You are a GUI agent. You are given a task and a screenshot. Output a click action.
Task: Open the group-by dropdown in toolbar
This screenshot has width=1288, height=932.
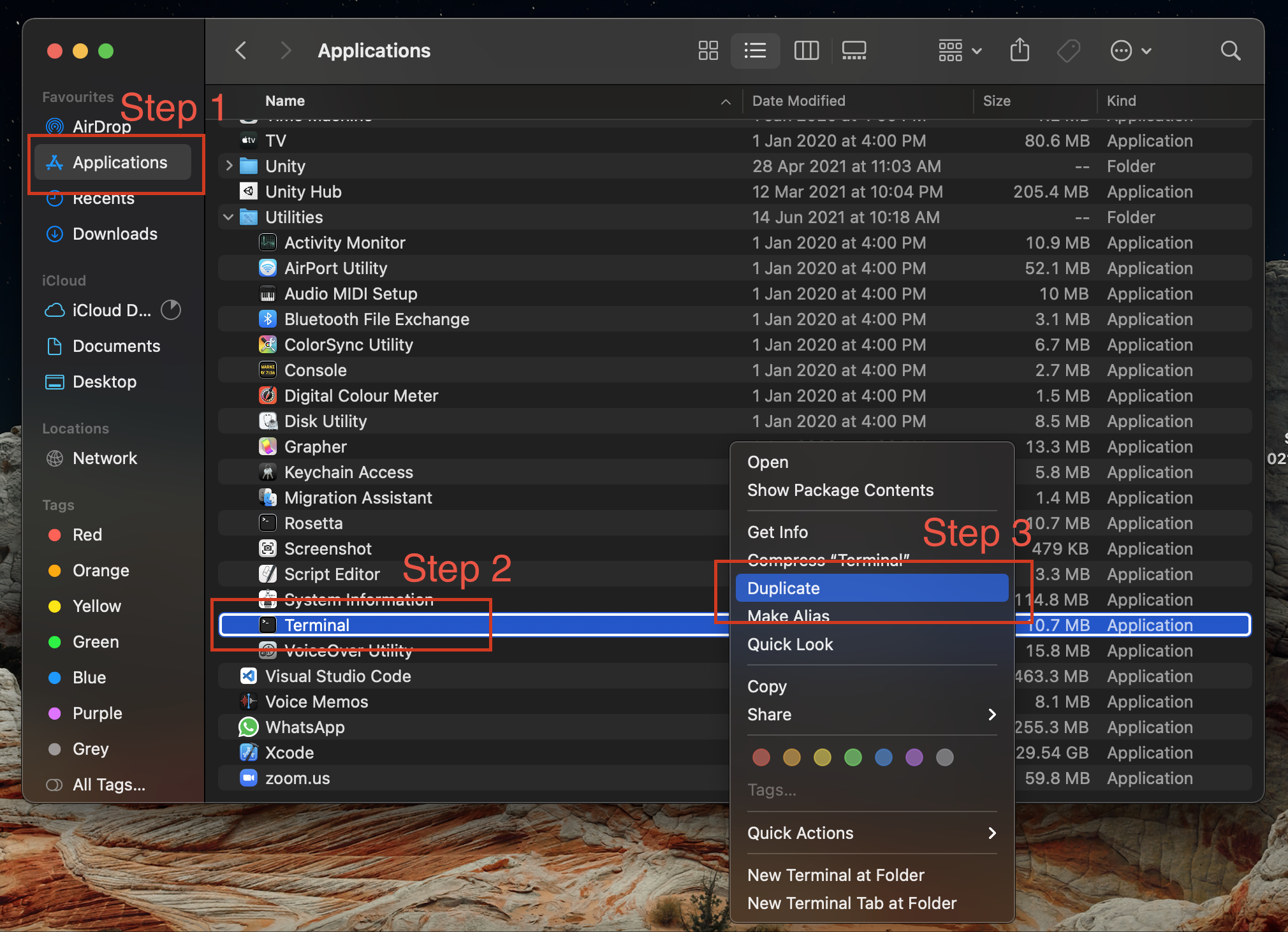tap(959, 50)
